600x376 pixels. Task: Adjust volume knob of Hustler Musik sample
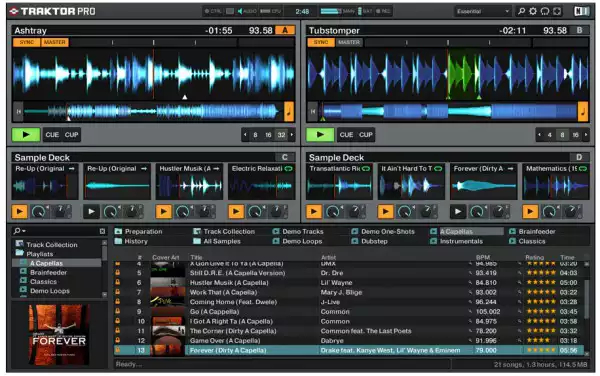coord(183,211)
